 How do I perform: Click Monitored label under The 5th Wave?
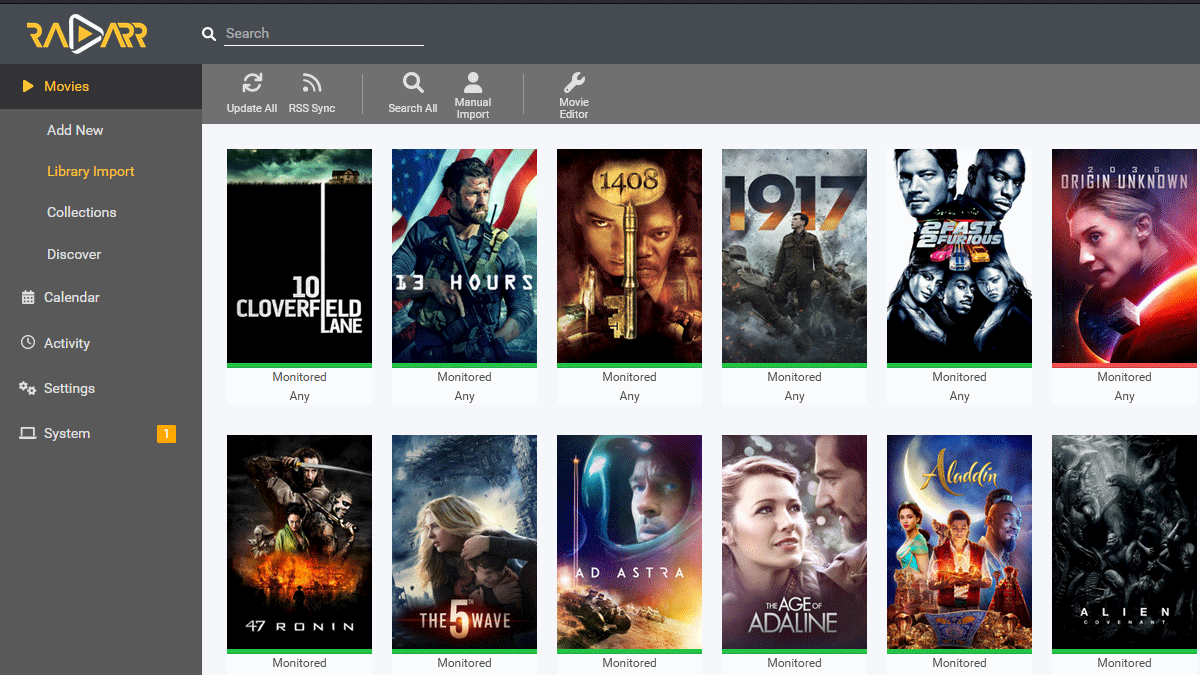pyautogui.click(x=464, y=663)
